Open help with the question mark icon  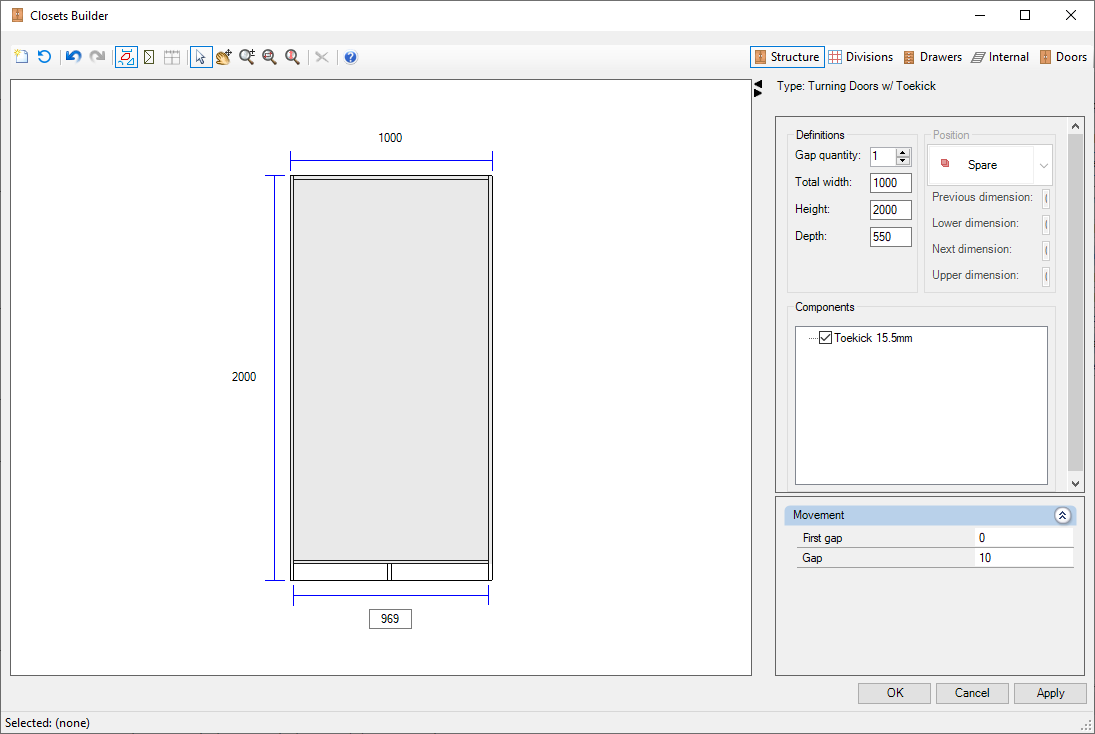tap(351, 57)
